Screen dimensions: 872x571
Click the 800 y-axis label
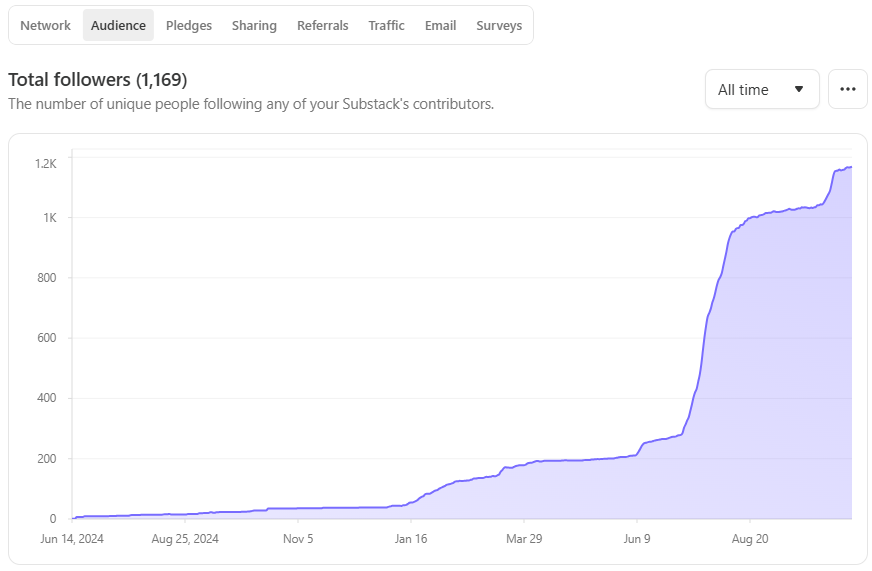tap(47, 278)
